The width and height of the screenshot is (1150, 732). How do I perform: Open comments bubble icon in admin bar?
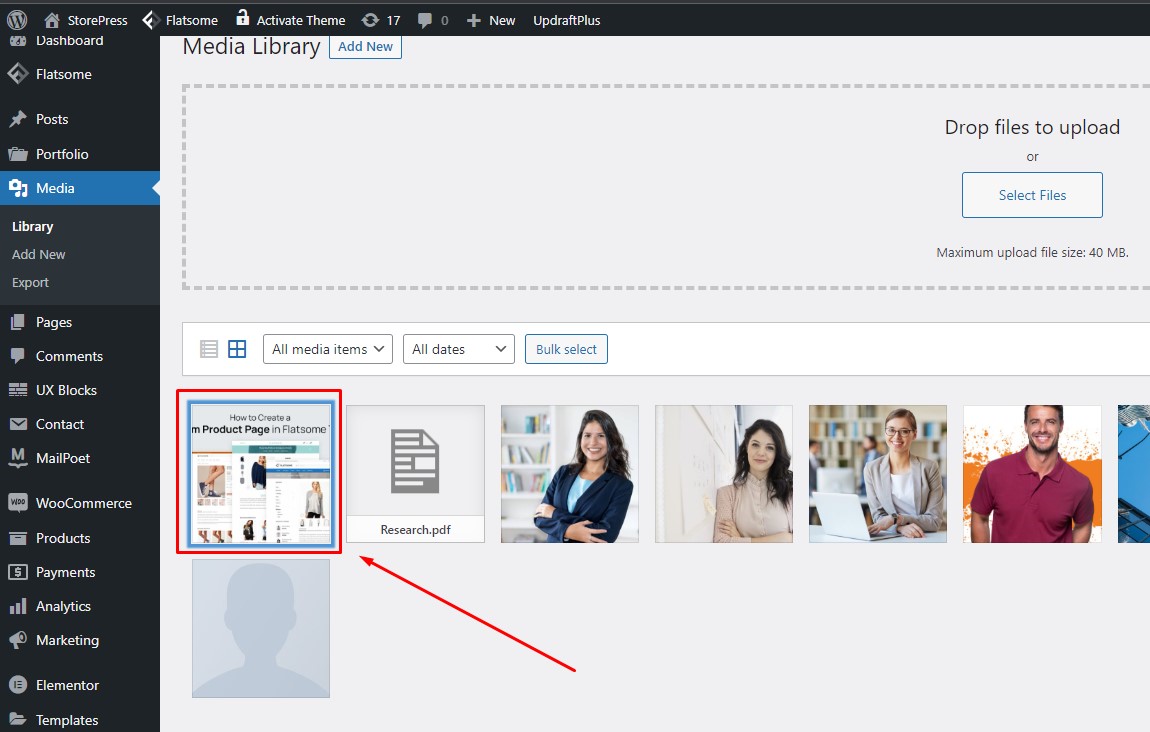pos(425,21)
